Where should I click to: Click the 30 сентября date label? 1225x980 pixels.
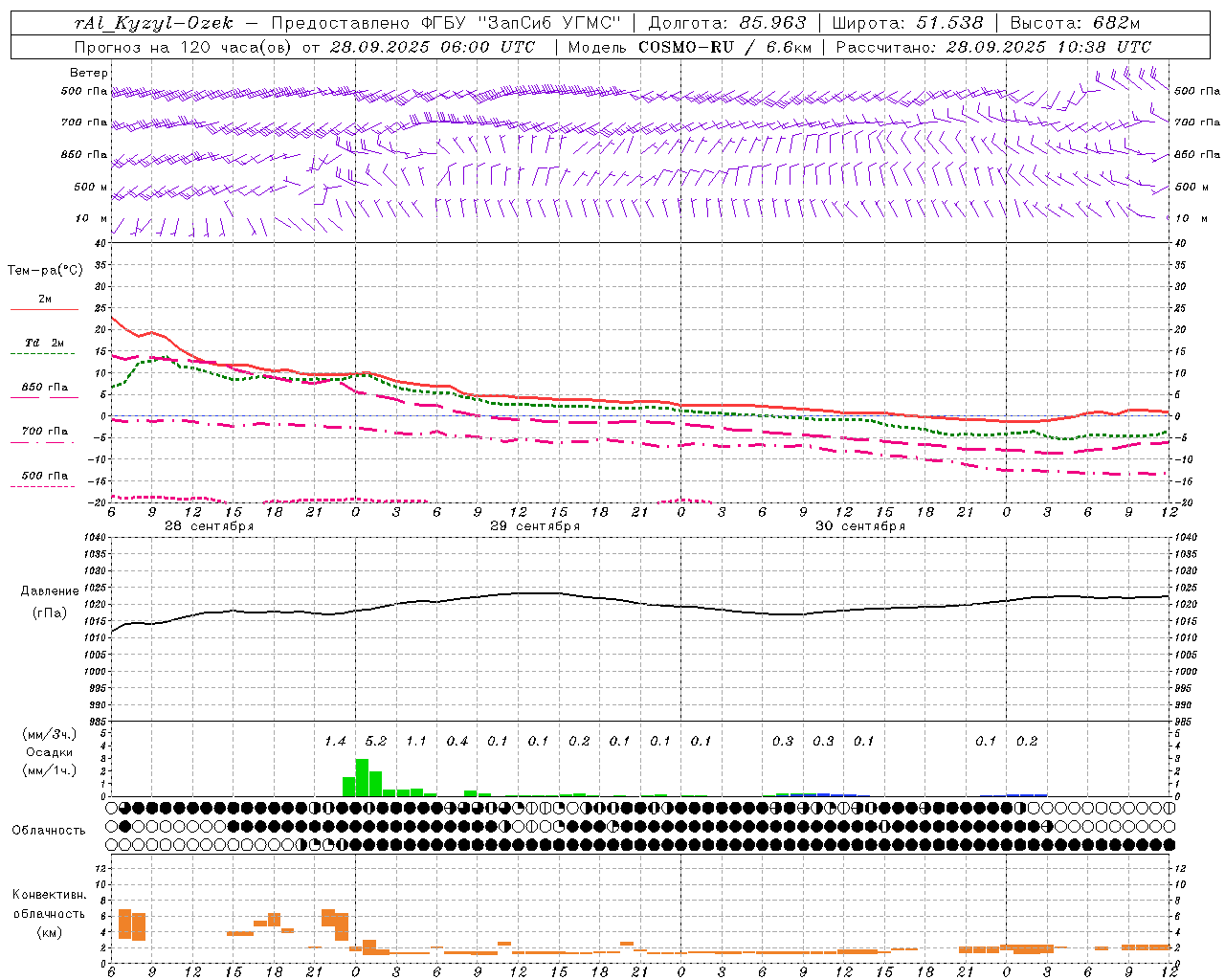pos(860,526)
